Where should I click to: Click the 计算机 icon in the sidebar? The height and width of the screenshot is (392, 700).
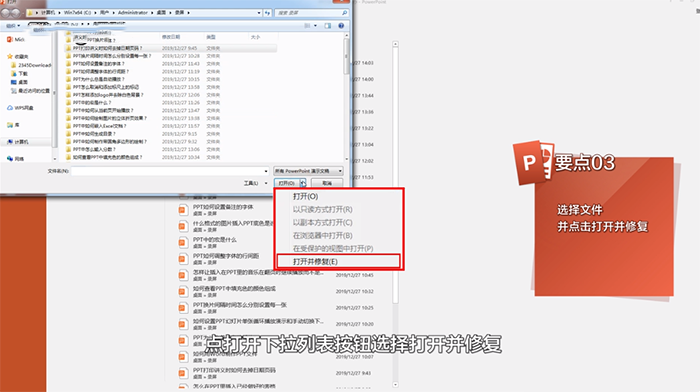point(10,142)
